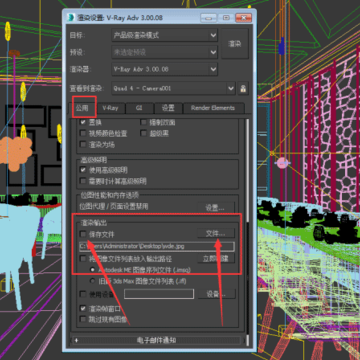
Task: Click the 文件... button in 渲染输出
Action: point(215,234)
